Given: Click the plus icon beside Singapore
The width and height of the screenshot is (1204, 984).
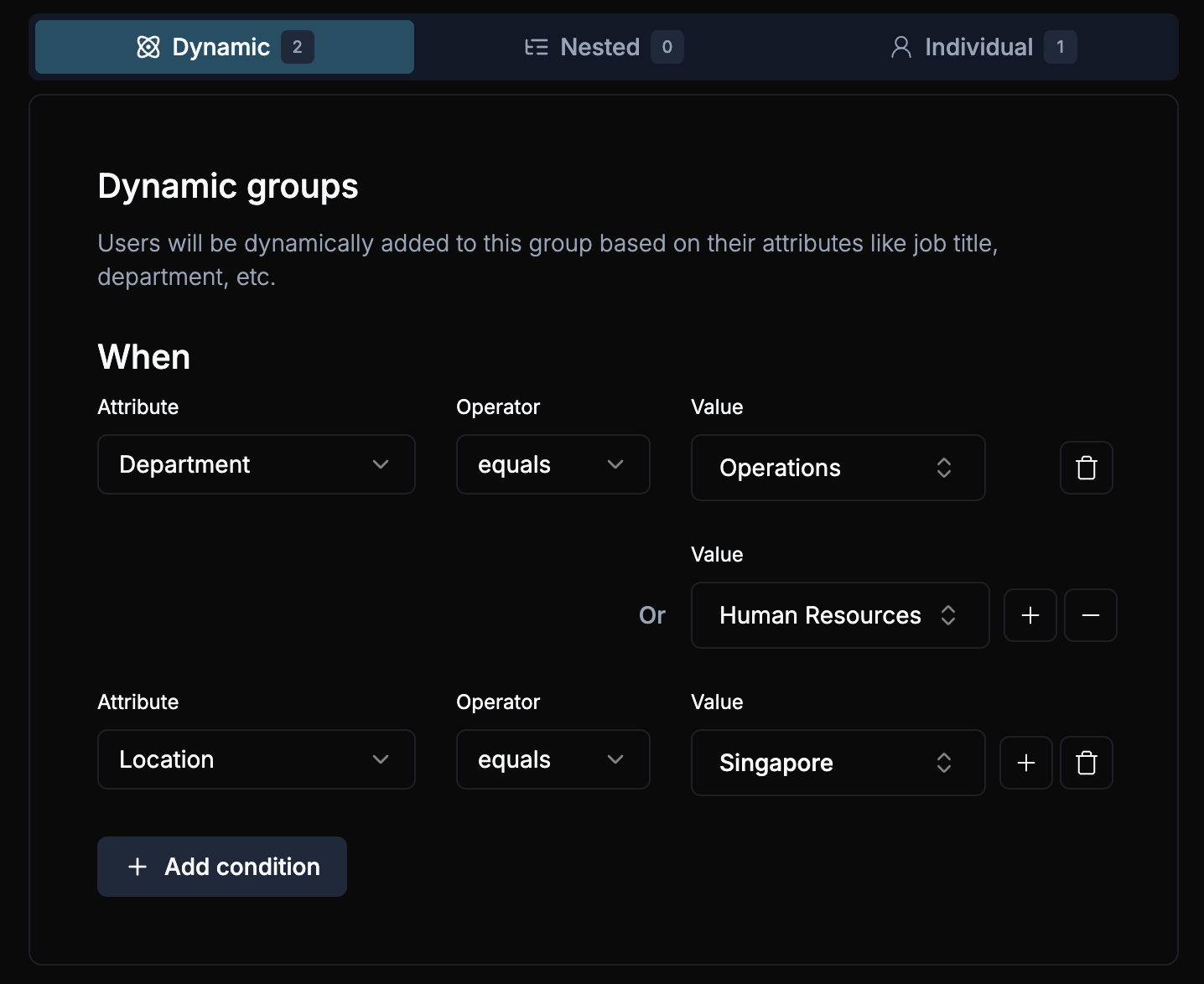Looking at the screenshot, I should (1025, 763).
